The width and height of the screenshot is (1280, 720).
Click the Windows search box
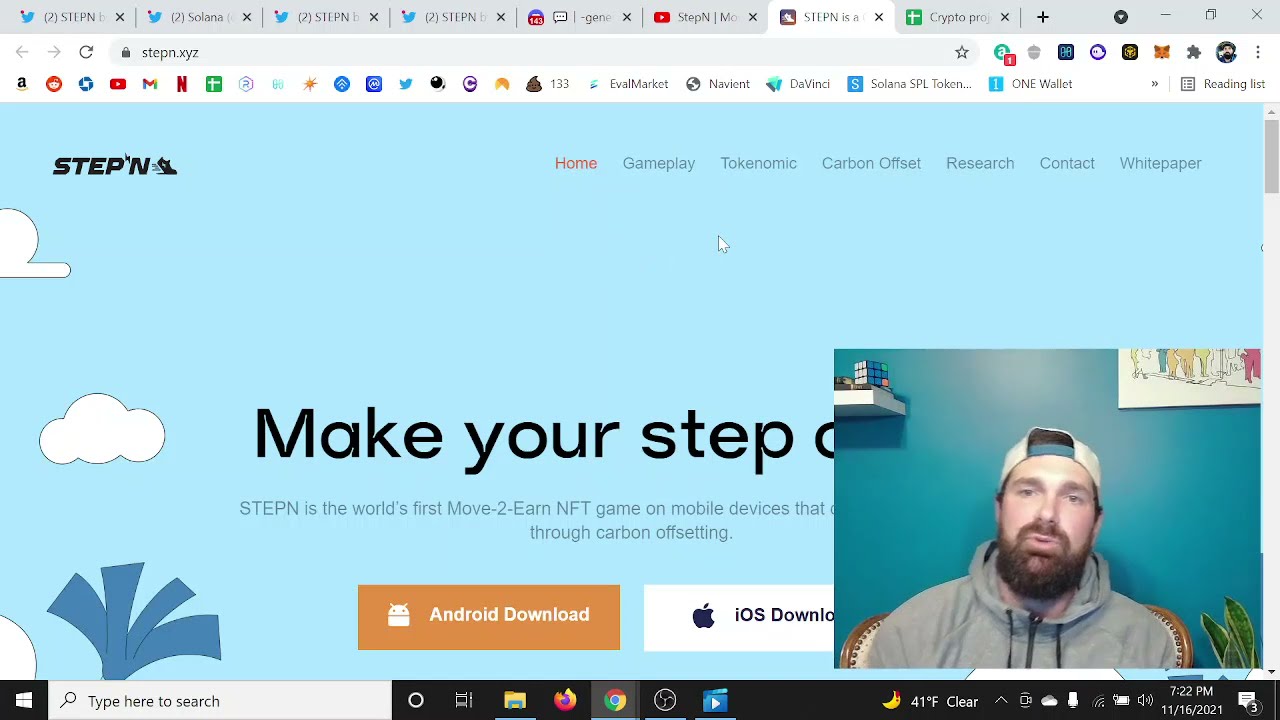(220, 701)
